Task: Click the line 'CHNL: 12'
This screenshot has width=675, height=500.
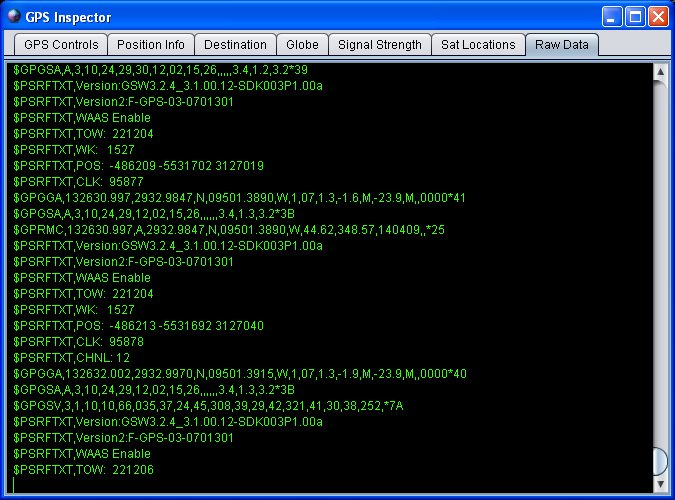Action: pyautogui.click(x=71, y=357)
